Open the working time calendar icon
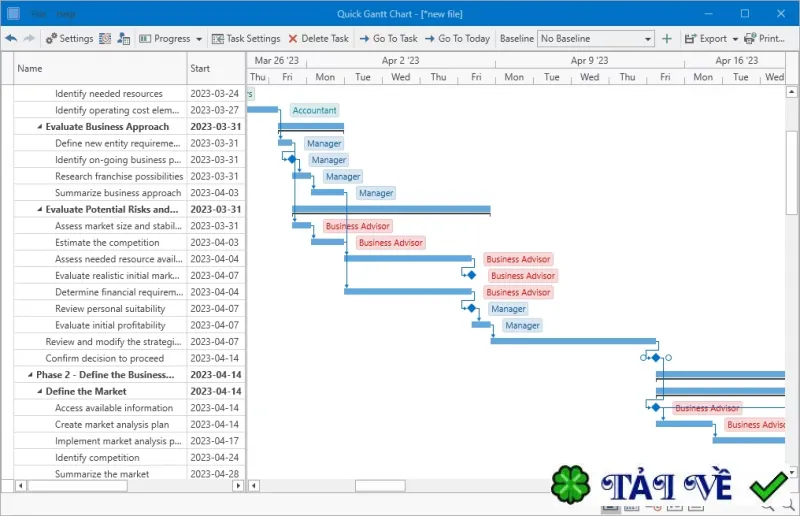This screenshot has width=800, height=516. click(x=105, y=38)
